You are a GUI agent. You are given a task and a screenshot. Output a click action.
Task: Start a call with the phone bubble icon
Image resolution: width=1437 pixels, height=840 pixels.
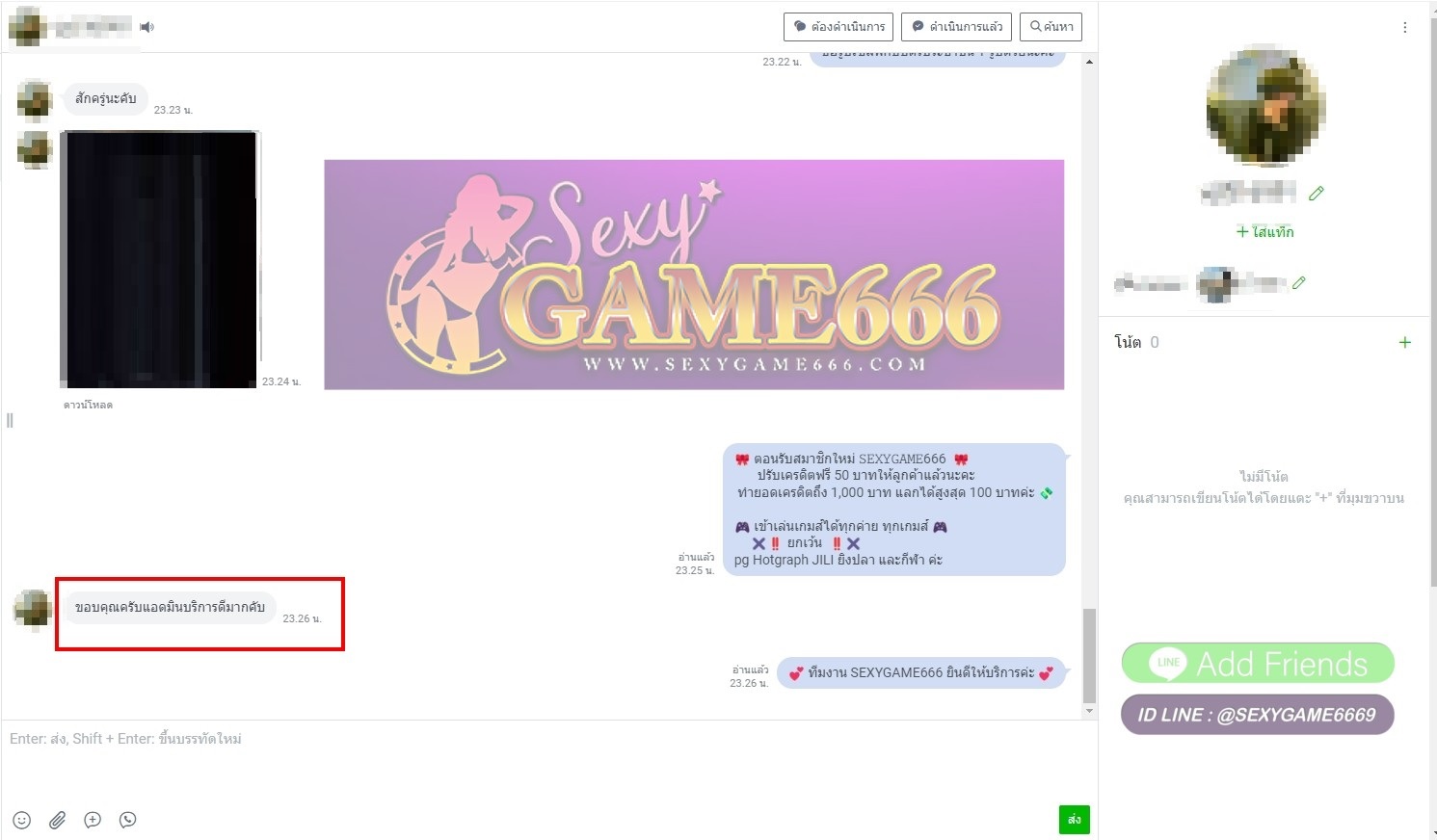[x=127, y=820]
